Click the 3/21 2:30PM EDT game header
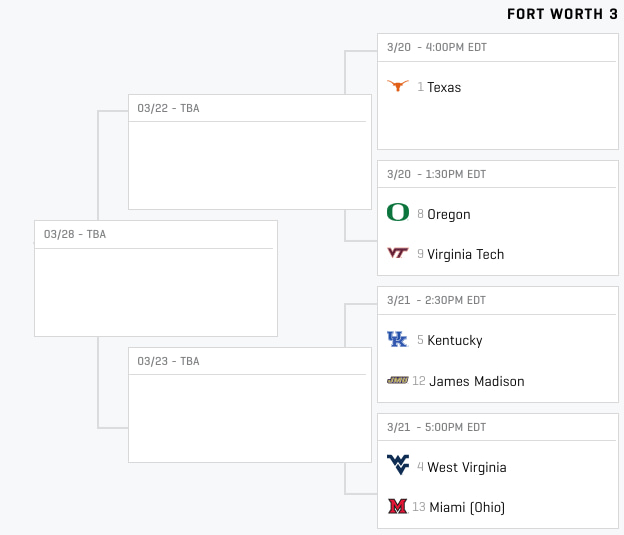Image resolution: width=624 pixels, height=535 pixels. click(x=436, y=300)
